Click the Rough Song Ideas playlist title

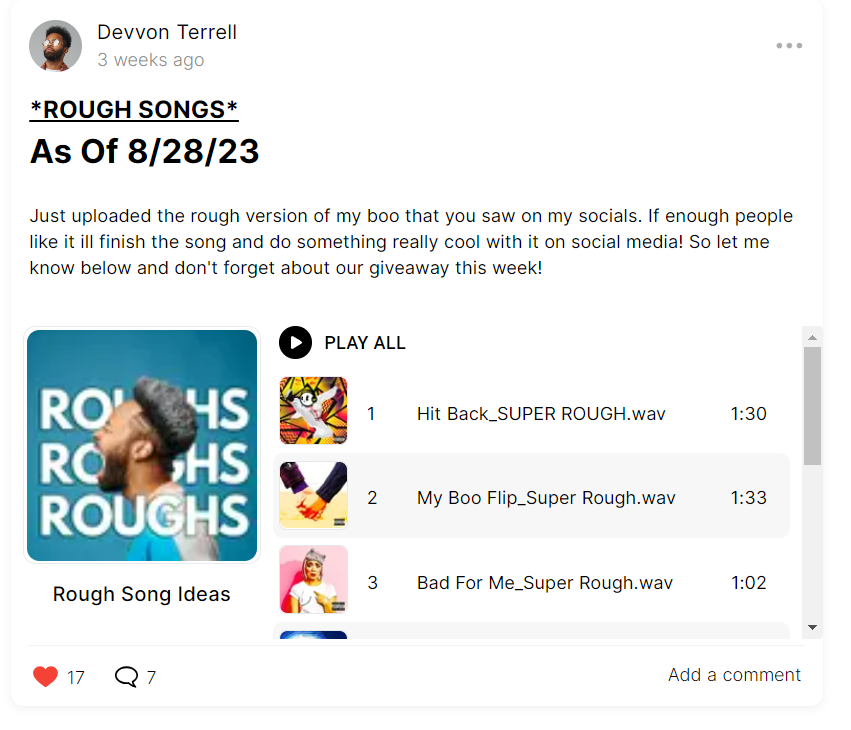(x=142, y=595)
